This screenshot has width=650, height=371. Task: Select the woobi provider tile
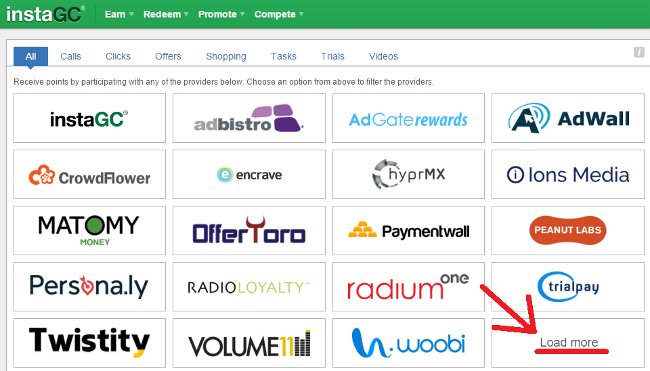point(408,343)
